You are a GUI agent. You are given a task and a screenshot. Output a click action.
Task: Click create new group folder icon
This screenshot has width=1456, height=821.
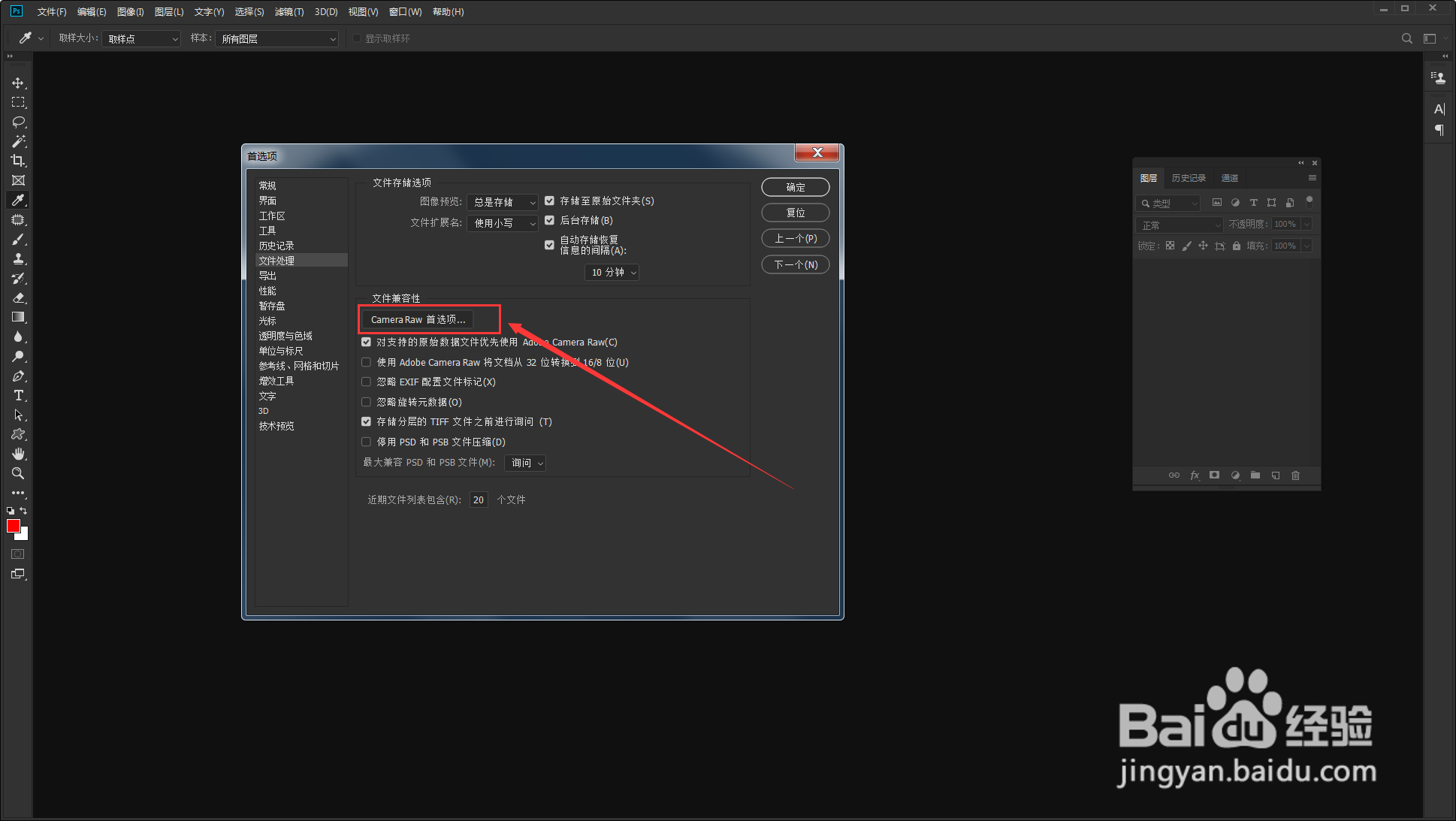coord(1255,475)
